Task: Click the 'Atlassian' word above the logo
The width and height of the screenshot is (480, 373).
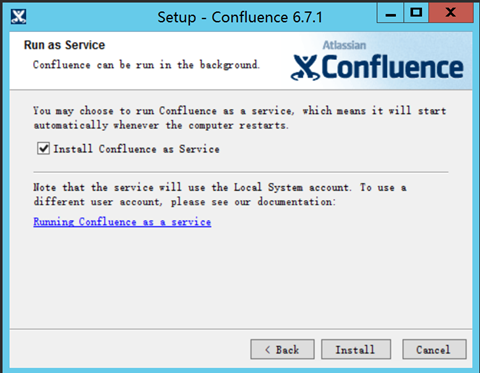Action: pyautogui.click(x=344, y=45)
